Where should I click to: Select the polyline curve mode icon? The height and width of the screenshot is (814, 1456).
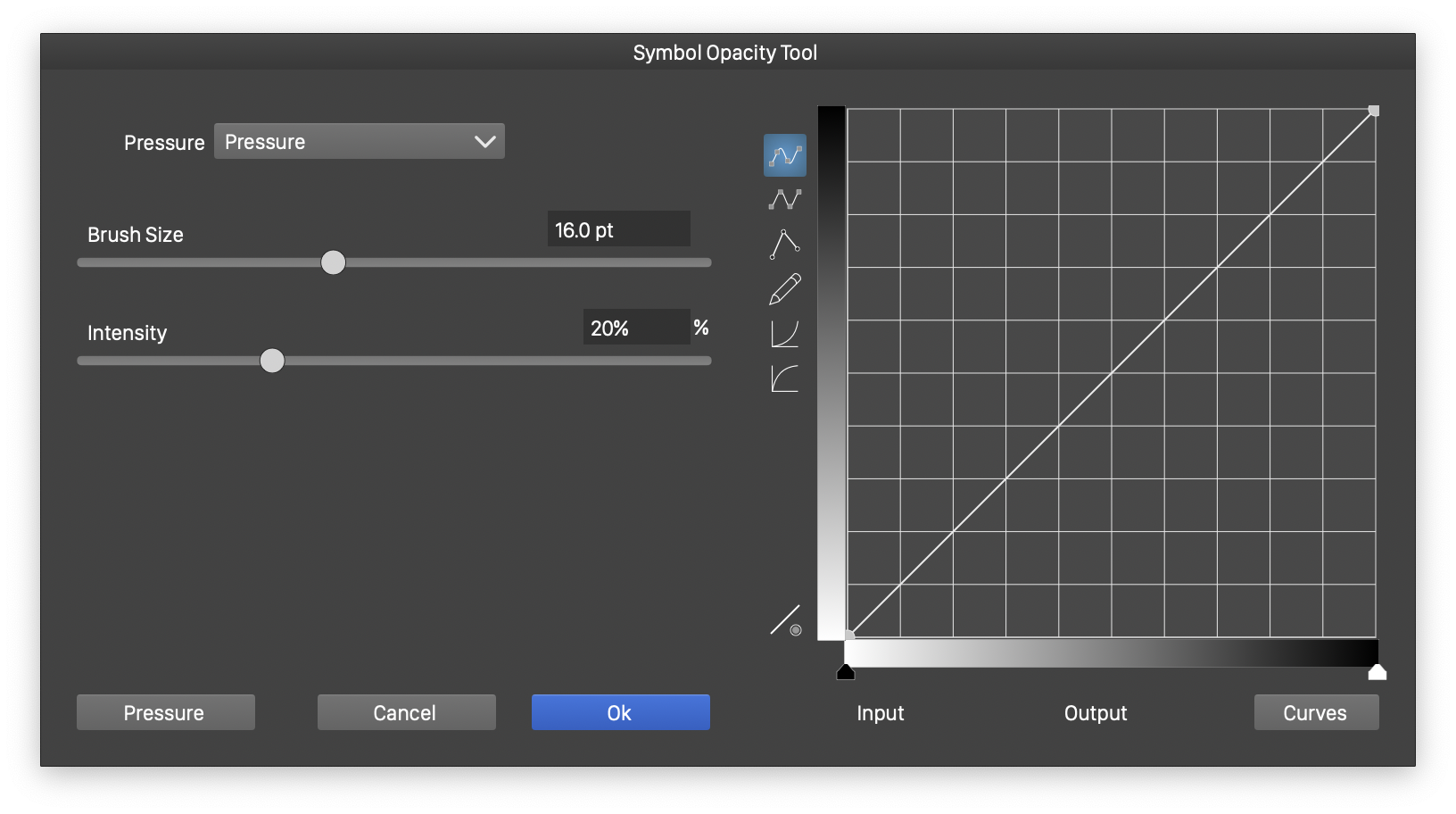(x=785, y=200)
